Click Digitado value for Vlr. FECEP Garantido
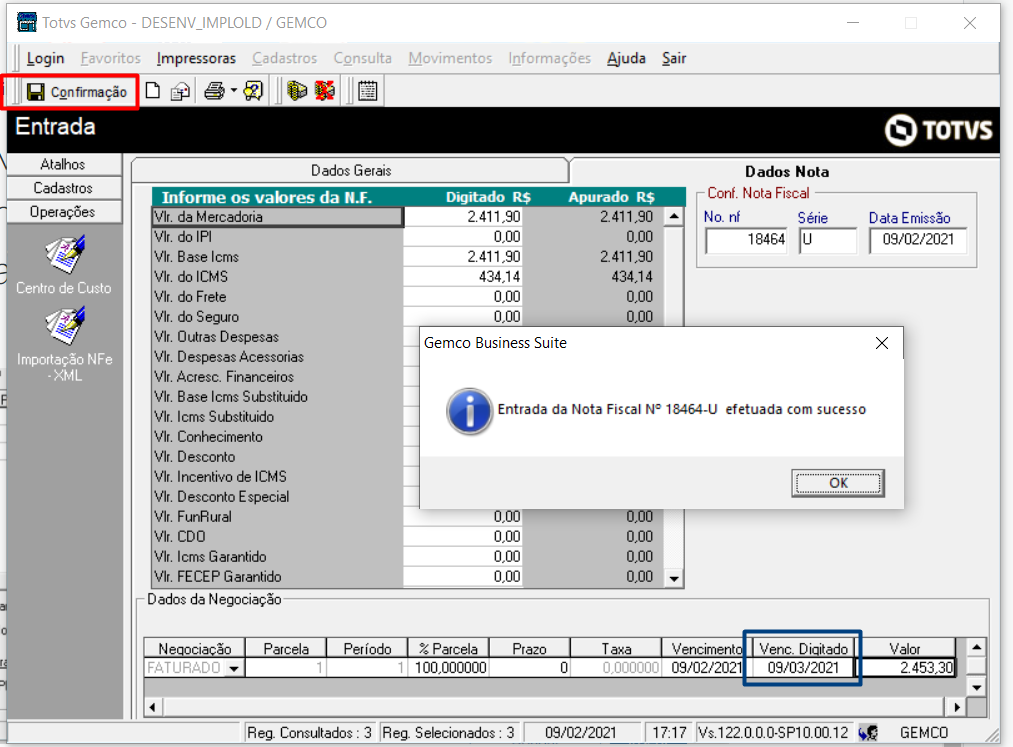Viewport: 1013px width, 747px height. point(463,576)
